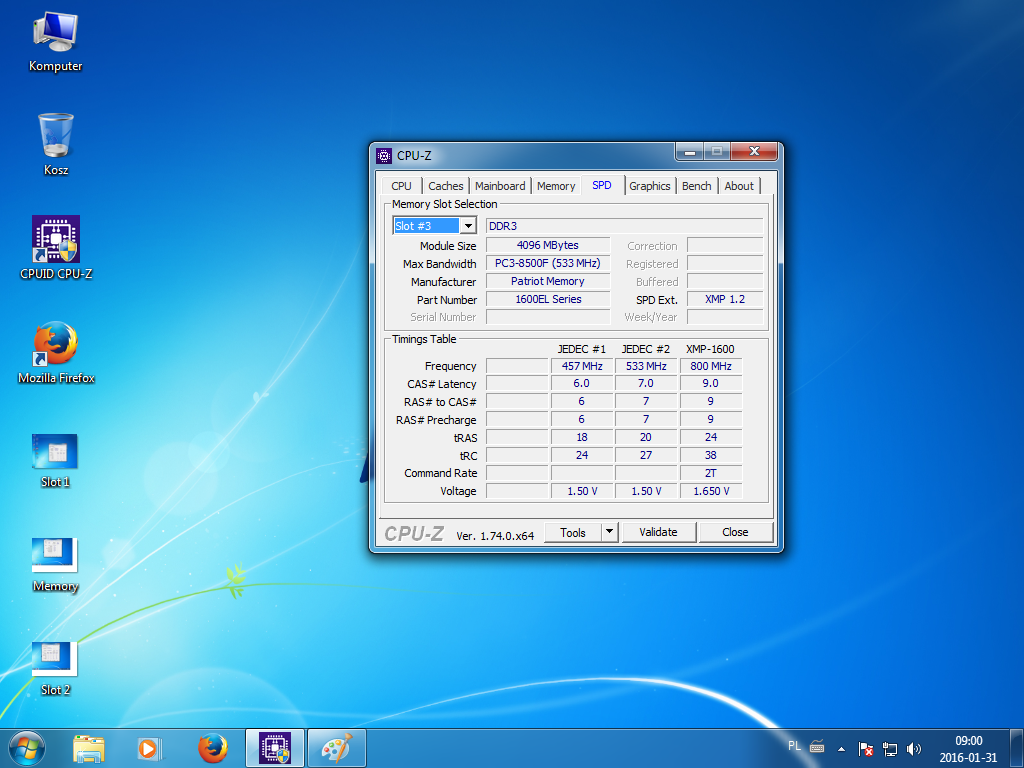Open the Slot 1 image file on the desktop
This screenshot has width=1024, height=768.
click(x=55, y=452)
